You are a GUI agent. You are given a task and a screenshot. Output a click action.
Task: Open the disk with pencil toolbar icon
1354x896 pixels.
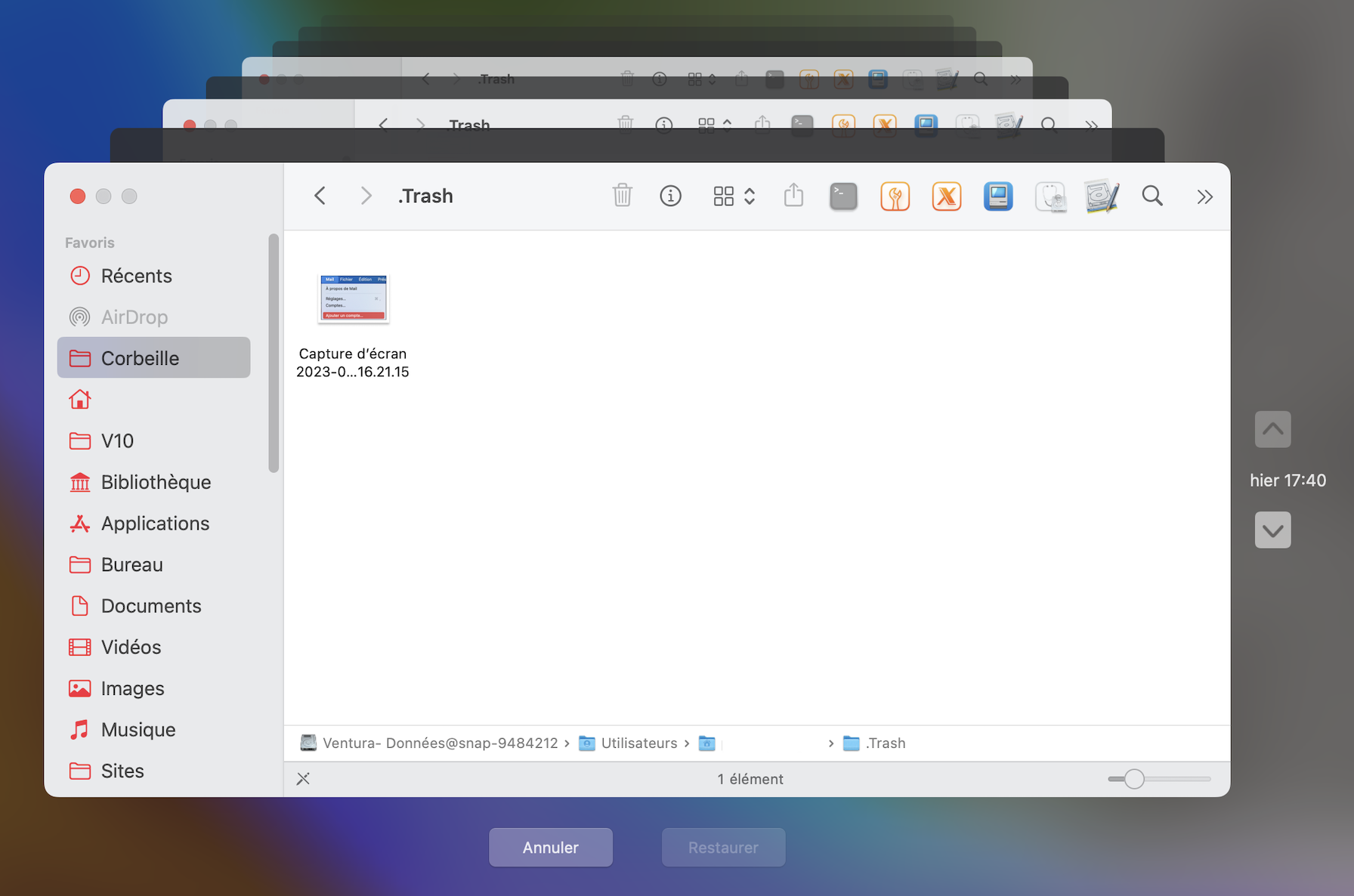click(x=1102, y=196)
